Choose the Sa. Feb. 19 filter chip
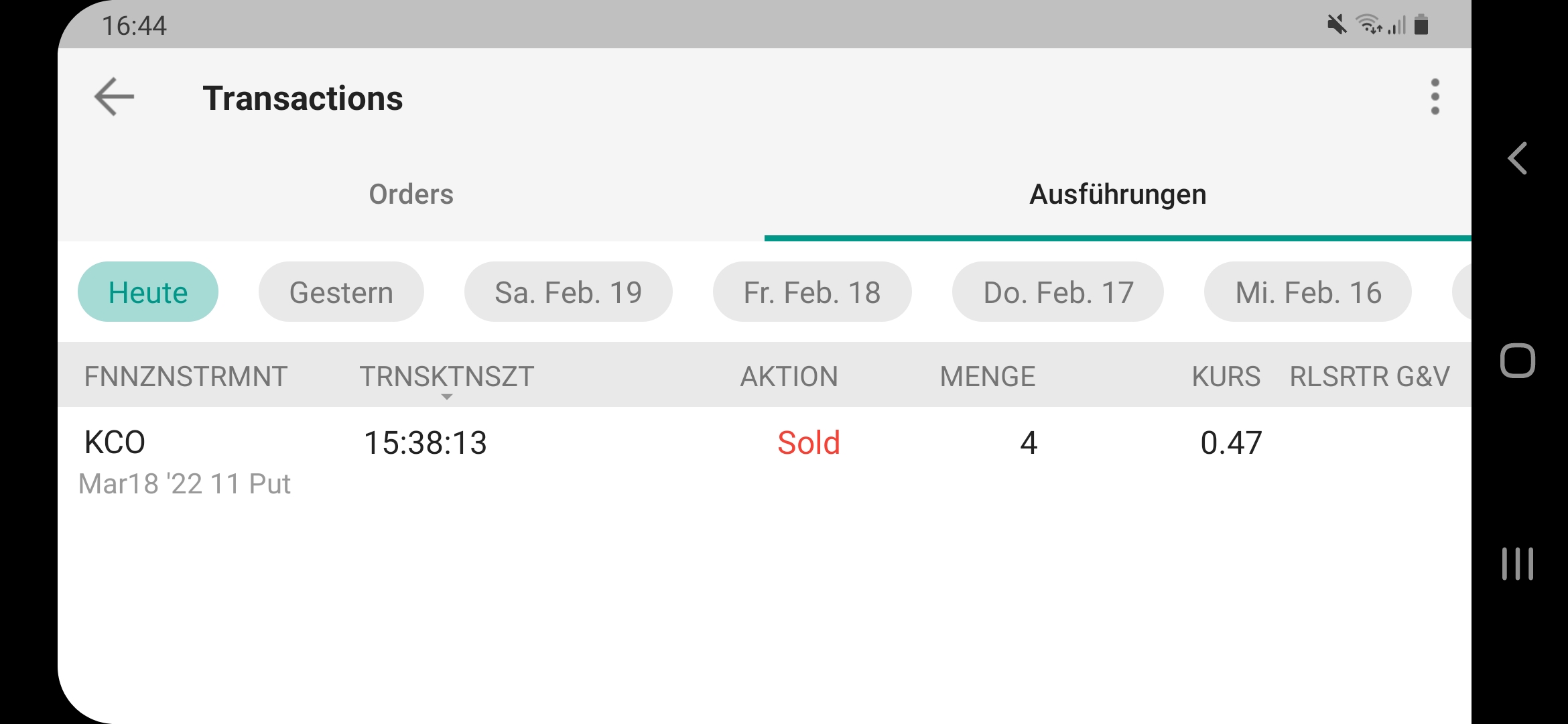Image resolution: width=1568 pixels, height=724 pixels. 568,292
